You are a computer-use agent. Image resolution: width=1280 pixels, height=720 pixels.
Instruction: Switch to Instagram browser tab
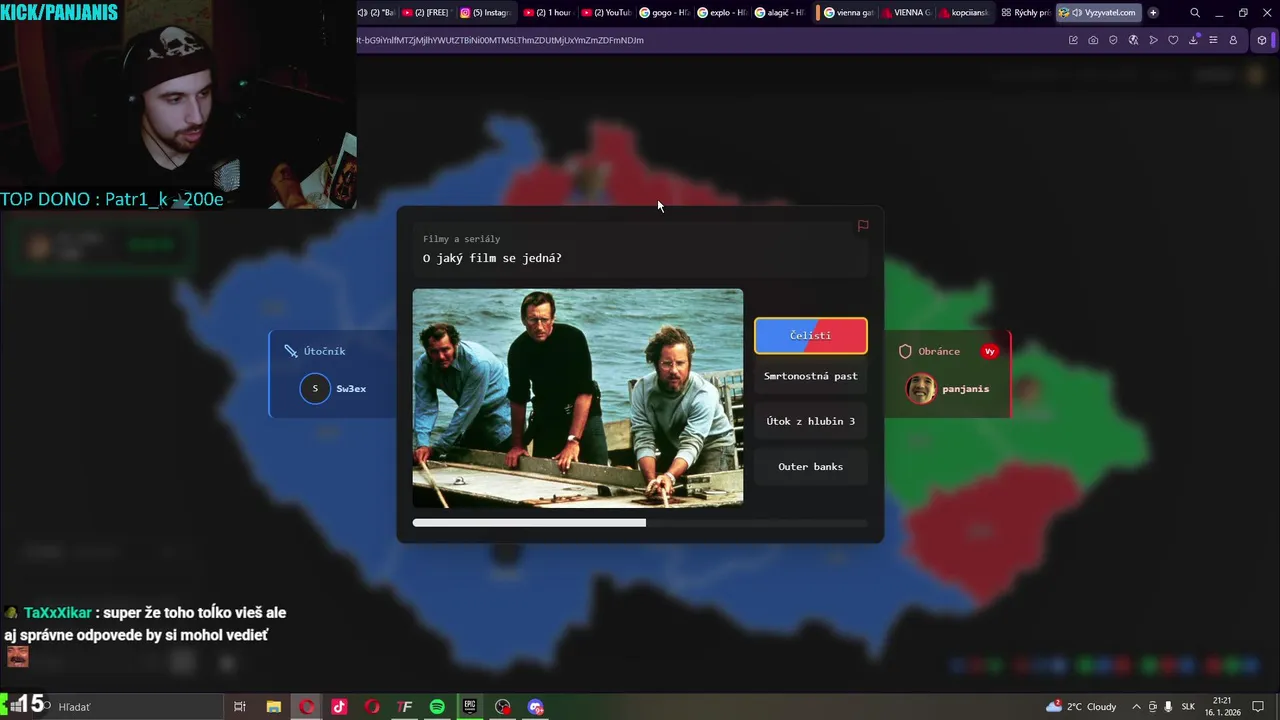point(486,13)
